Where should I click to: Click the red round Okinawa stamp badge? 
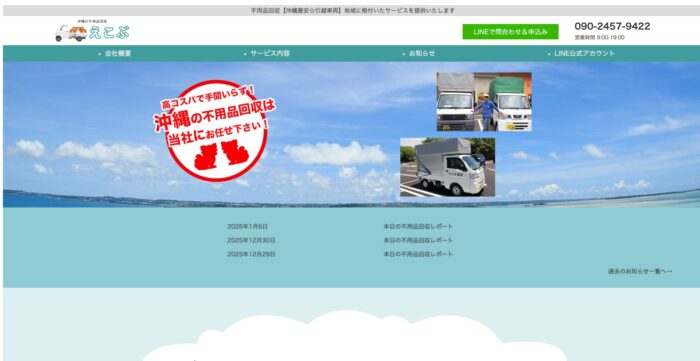pos(216,131)
